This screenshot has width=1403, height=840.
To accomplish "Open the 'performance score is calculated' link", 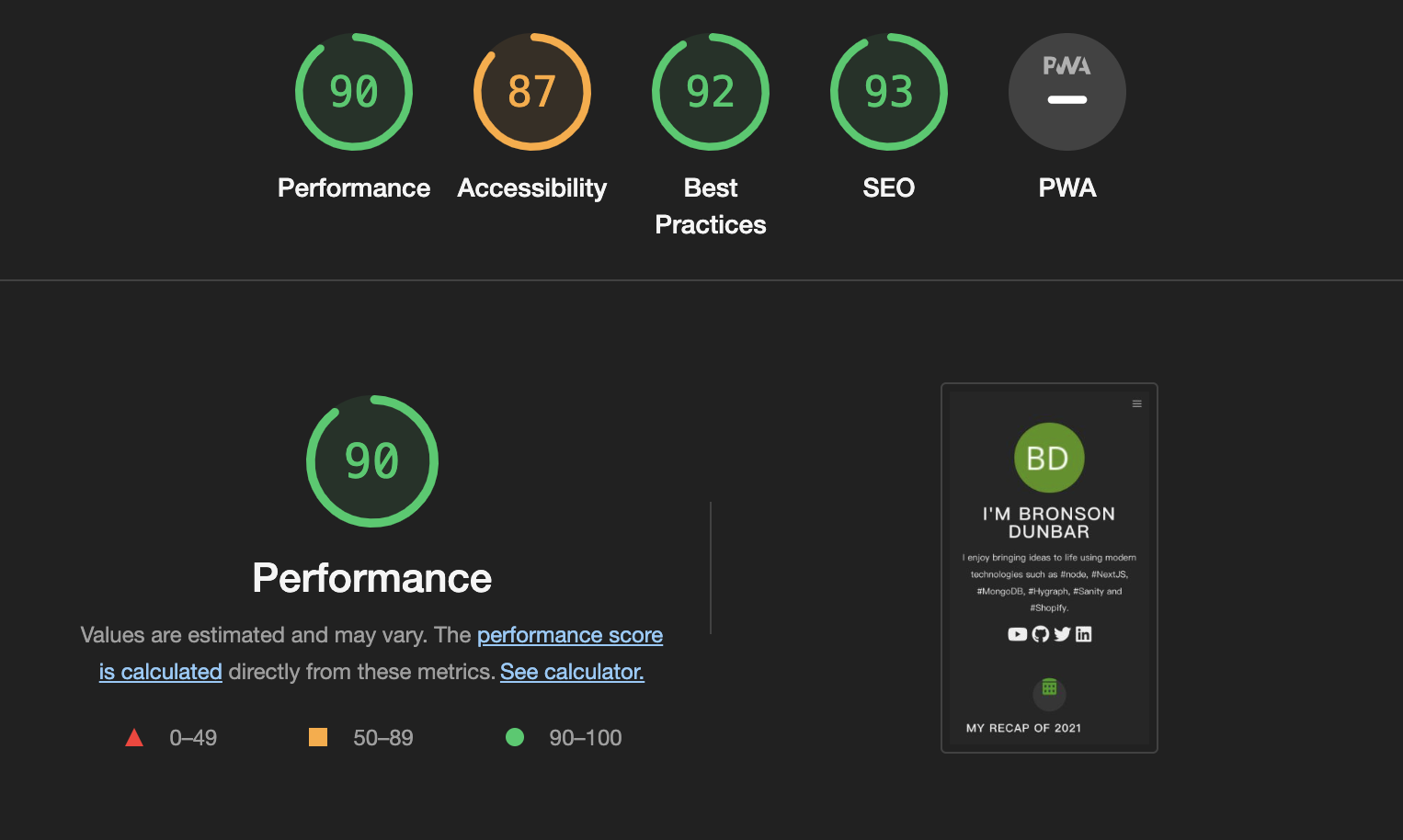I will pos(569,635).
